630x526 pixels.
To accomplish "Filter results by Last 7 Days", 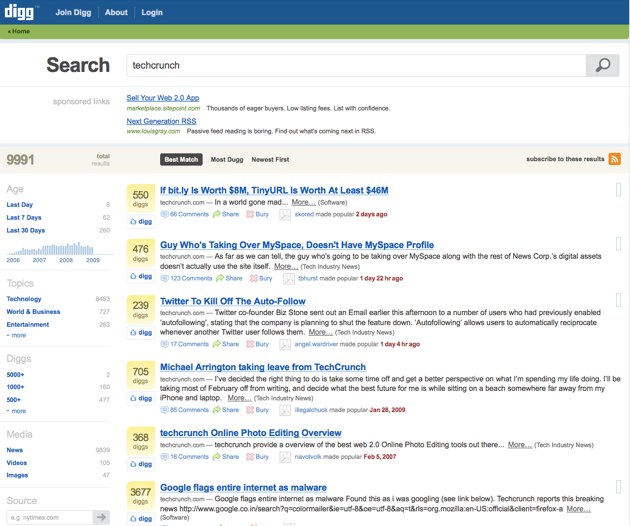I will [24, 217].
